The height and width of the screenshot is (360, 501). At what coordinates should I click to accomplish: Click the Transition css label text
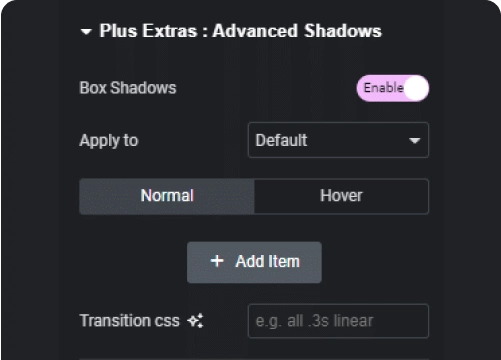(x=129, y=321)
